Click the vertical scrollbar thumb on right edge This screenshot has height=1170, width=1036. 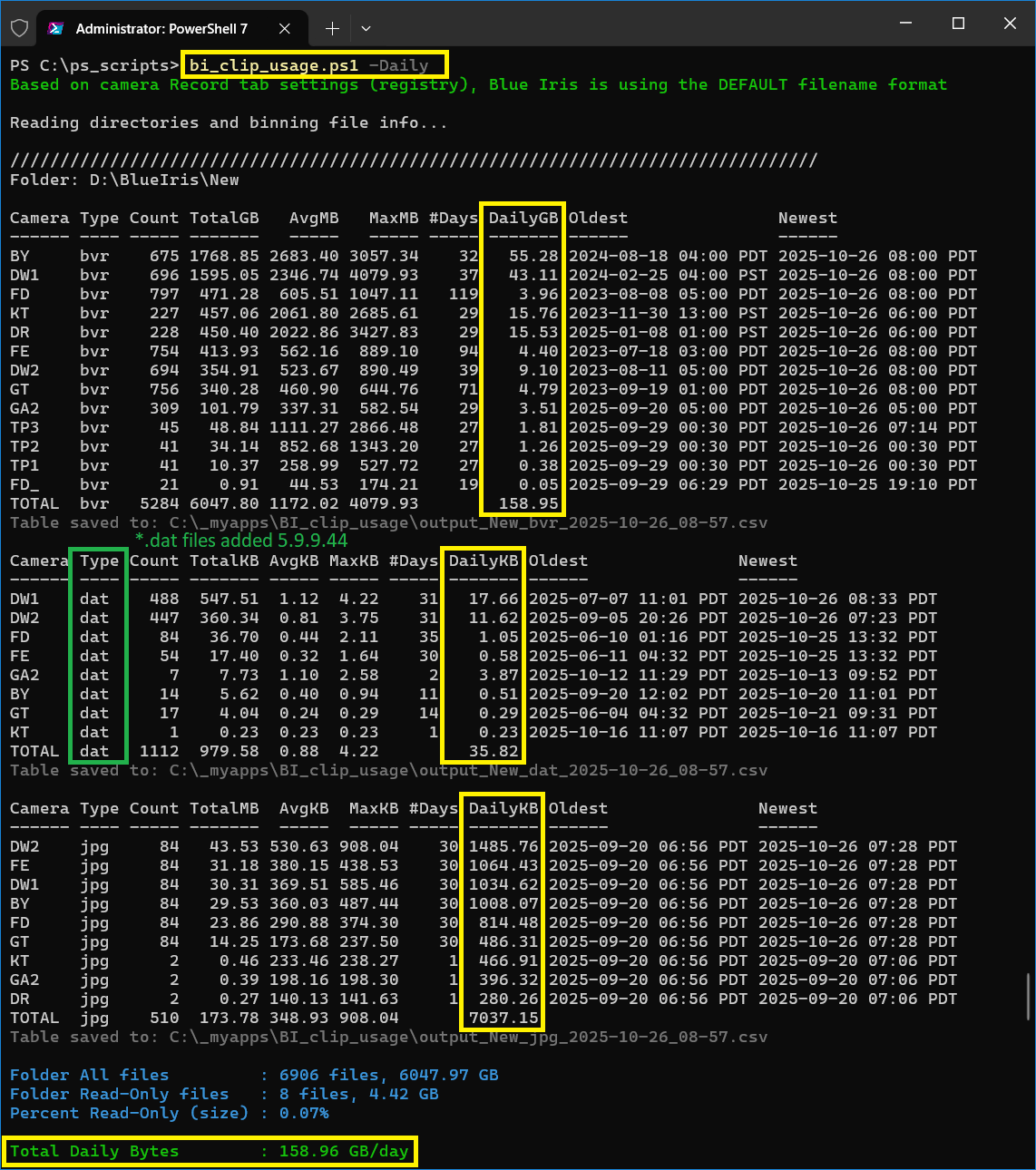[x=1028, y=996]
